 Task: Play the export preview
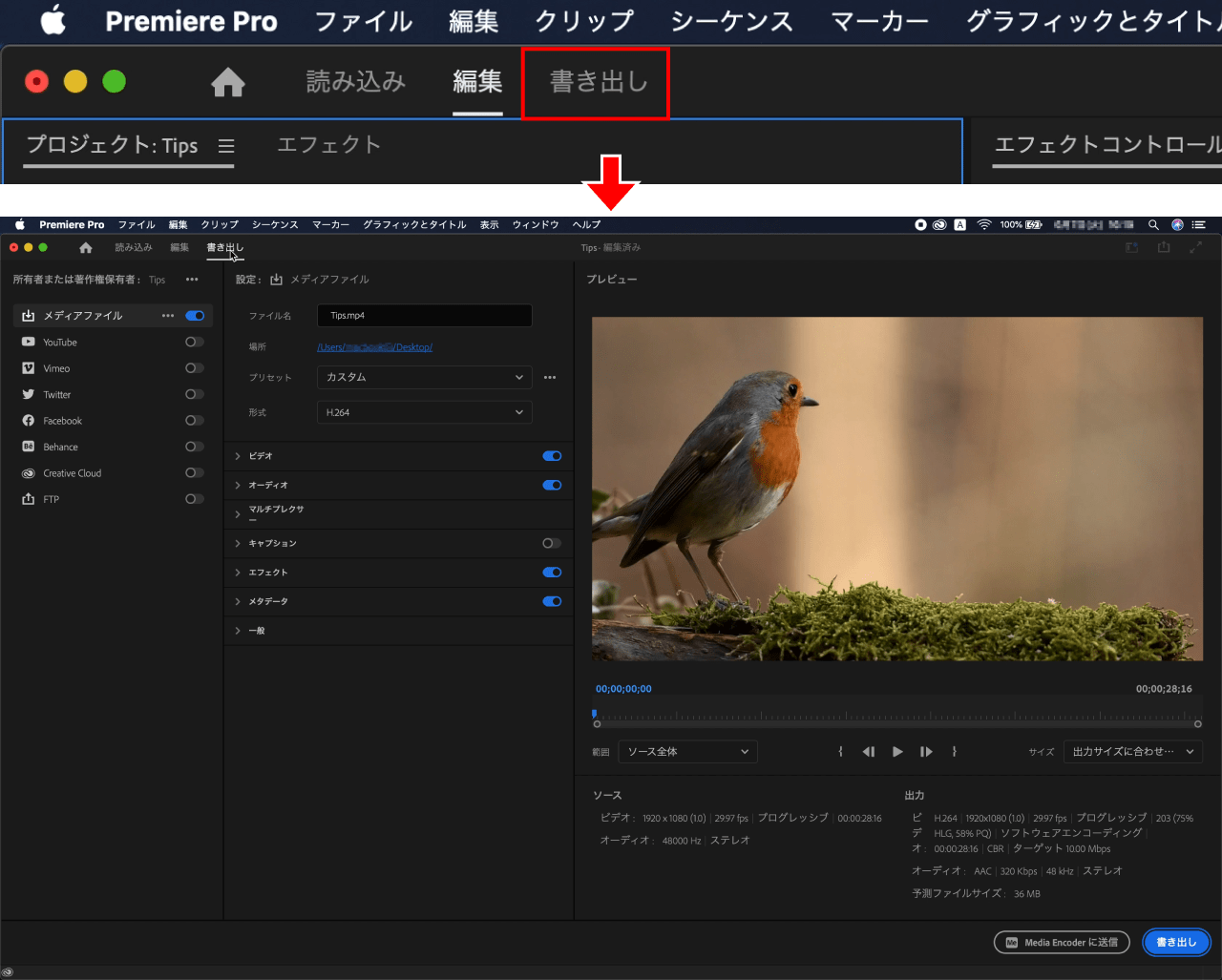pyautogui.click(x=897, y=752)
